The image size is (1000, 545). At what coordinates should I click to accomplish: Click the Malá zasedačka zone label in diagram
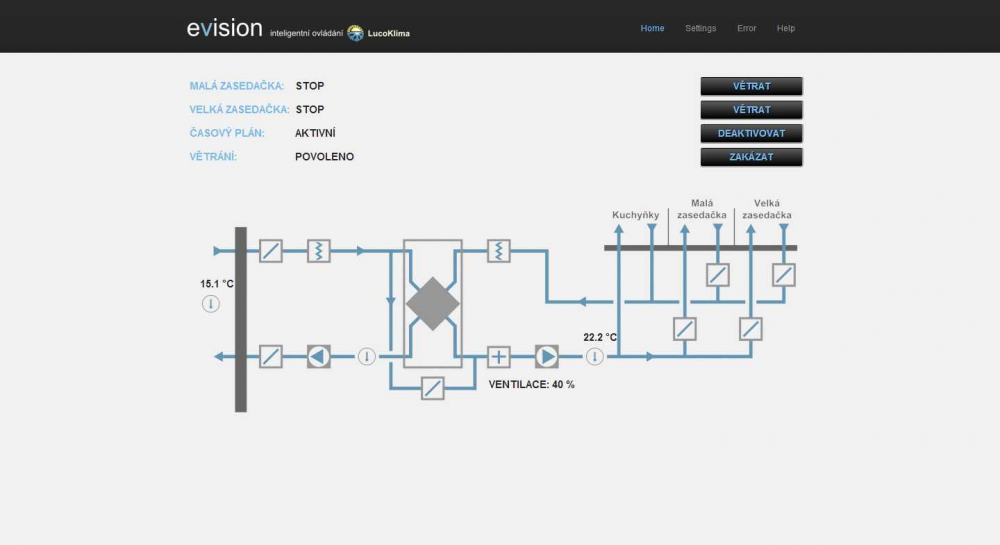(702, 209)
